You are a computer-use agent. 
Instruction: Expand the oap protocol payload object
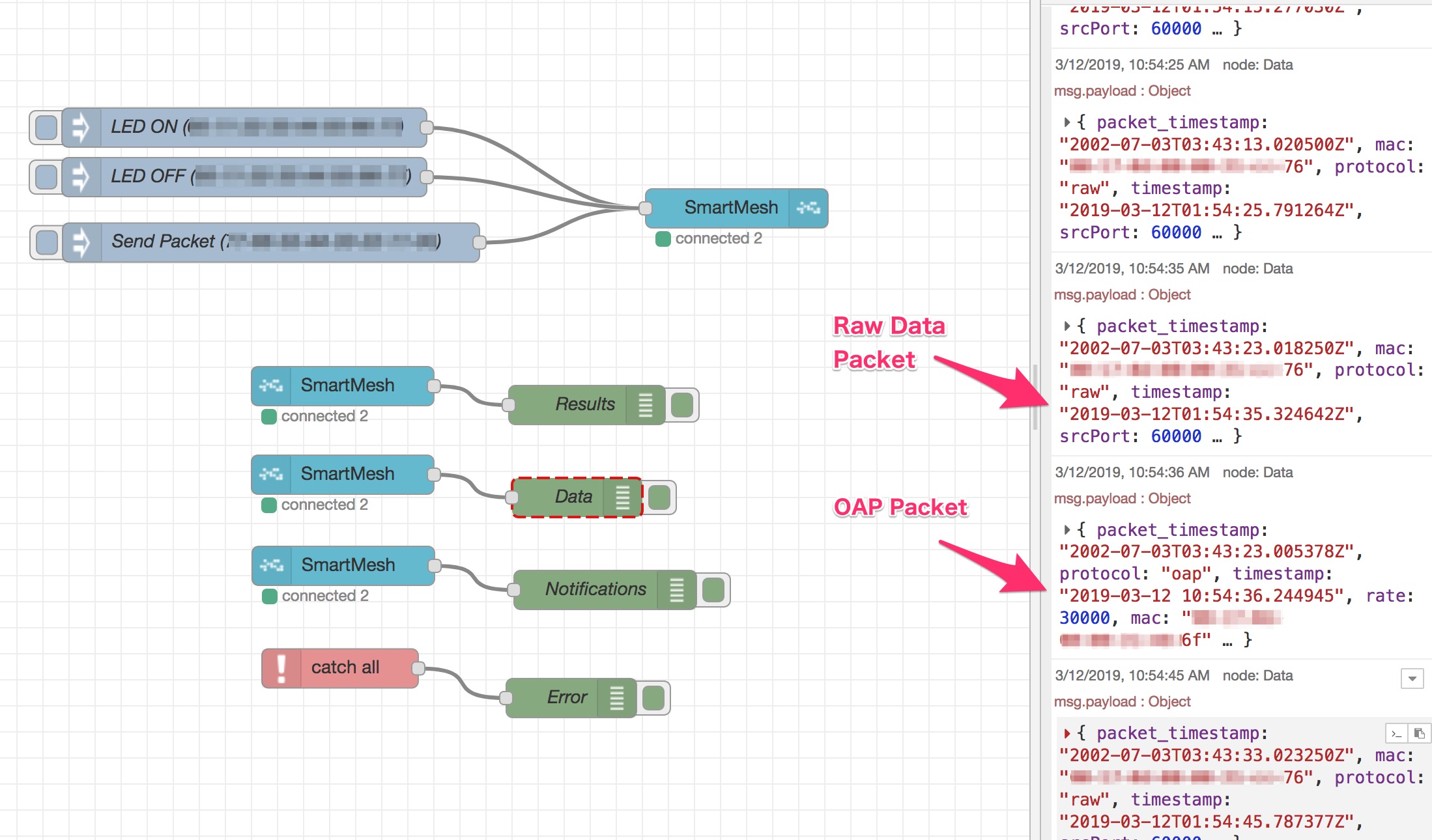tap(1067, 530)
